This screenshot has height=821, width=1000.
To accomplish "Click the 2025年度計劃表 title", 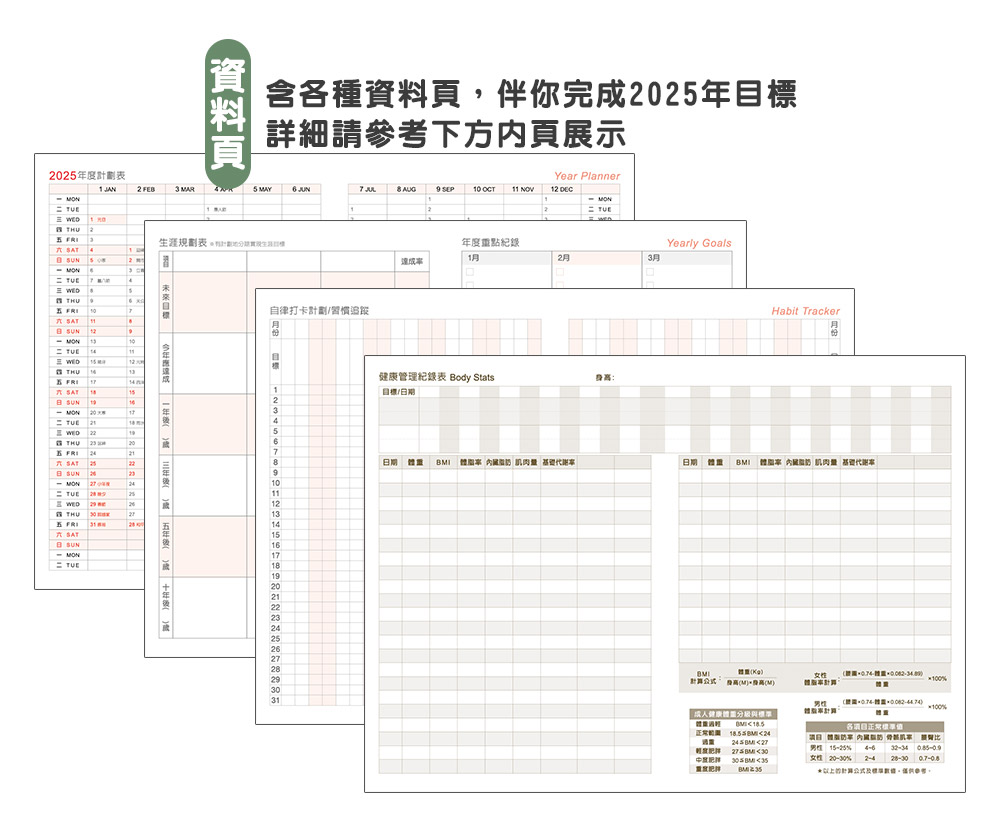I will coord(87,175).
